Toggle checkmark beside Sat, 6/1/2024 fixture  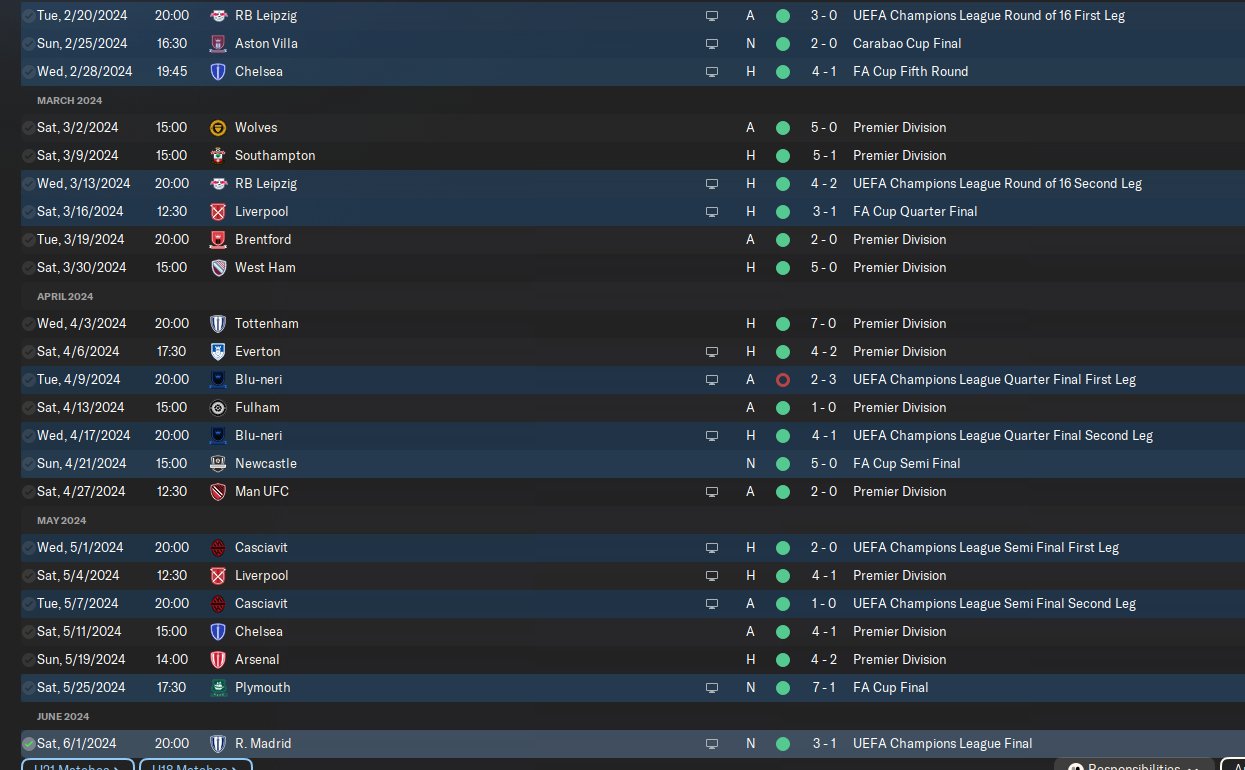[28, 744]
